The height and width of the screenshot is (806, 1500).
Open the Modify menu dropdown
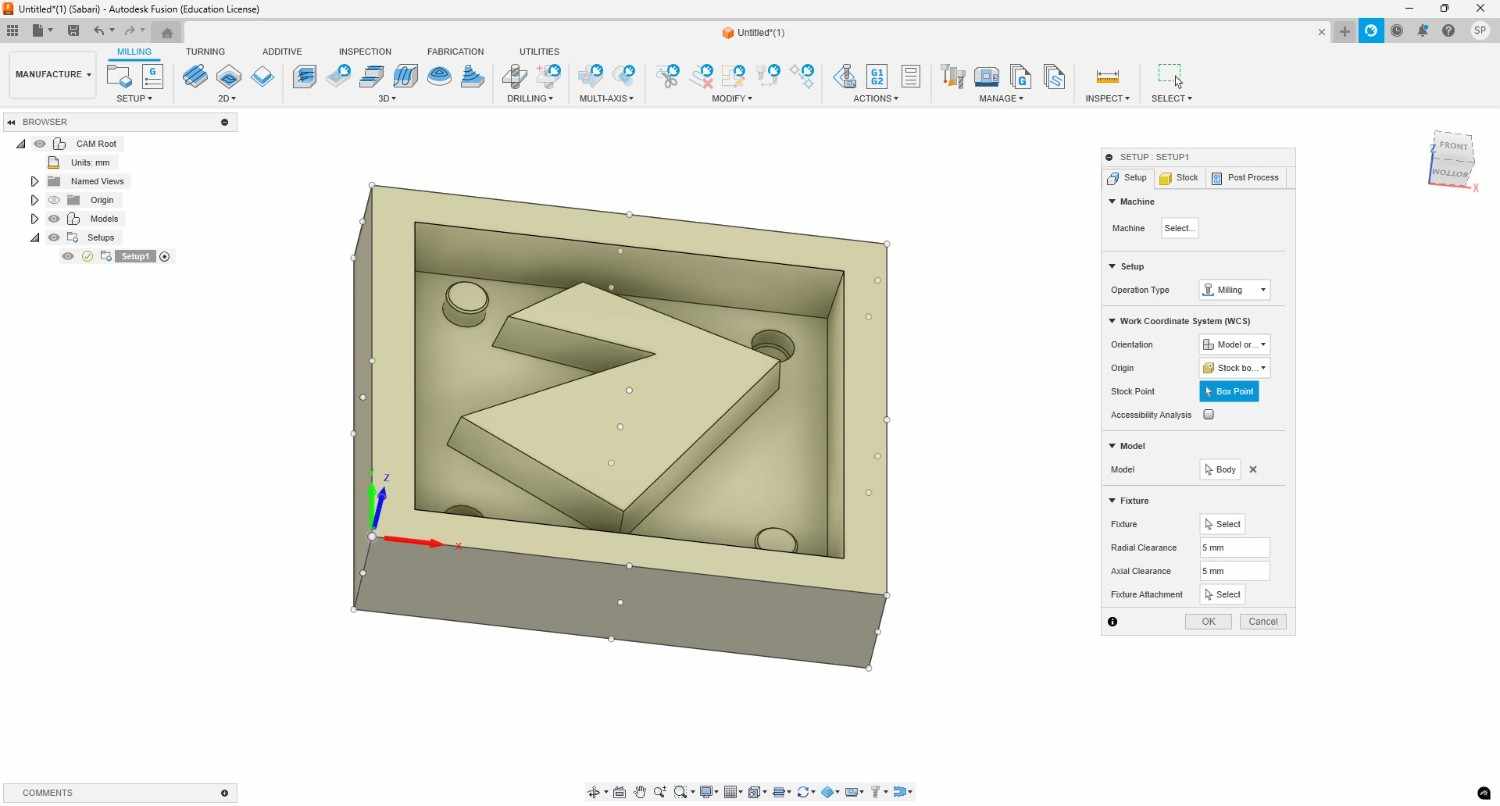(x=732, y=99)
